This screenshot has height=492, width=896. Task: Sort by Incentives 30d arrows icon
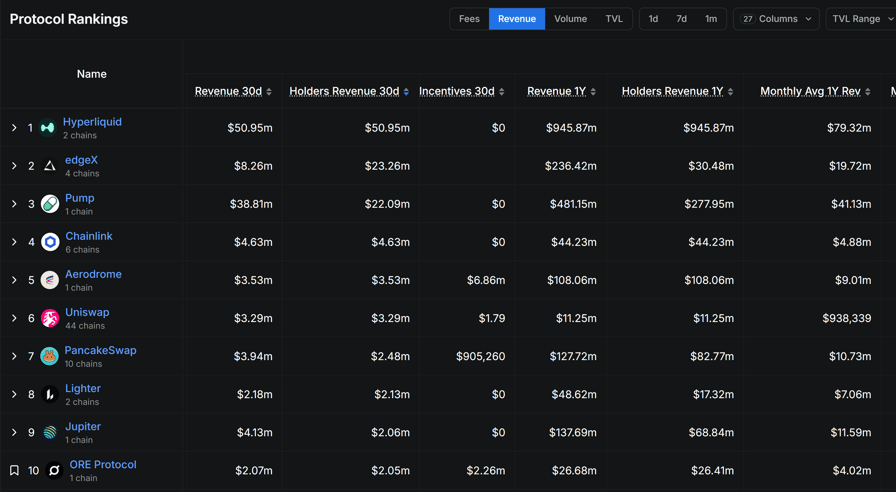pyautogui.click(x=502, y=91)
